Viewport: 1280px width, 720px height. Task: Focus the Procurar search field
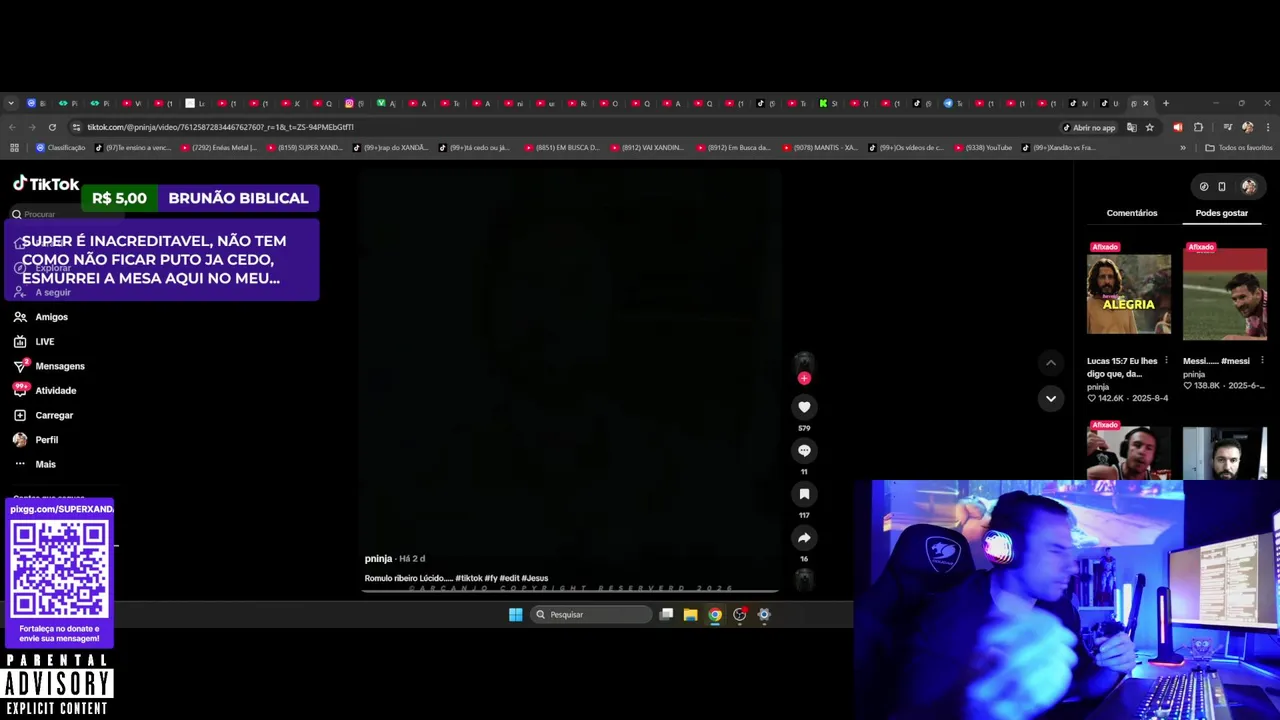click(x=65, y=214)
